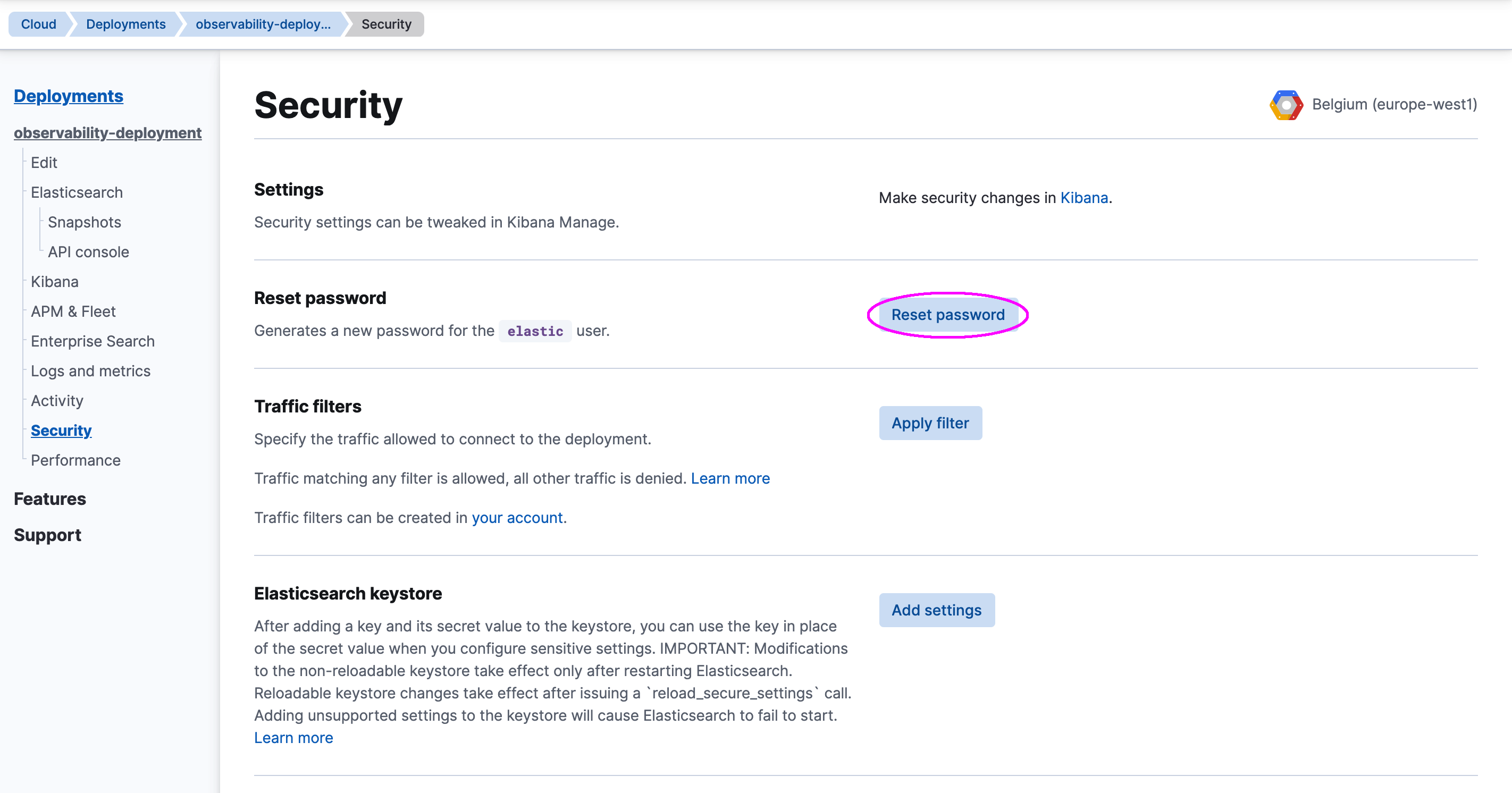The height and width of the screenshot is (793, 1512).
Task: Go to Cloud breadcrumb
Action: (x=39, y=24)
